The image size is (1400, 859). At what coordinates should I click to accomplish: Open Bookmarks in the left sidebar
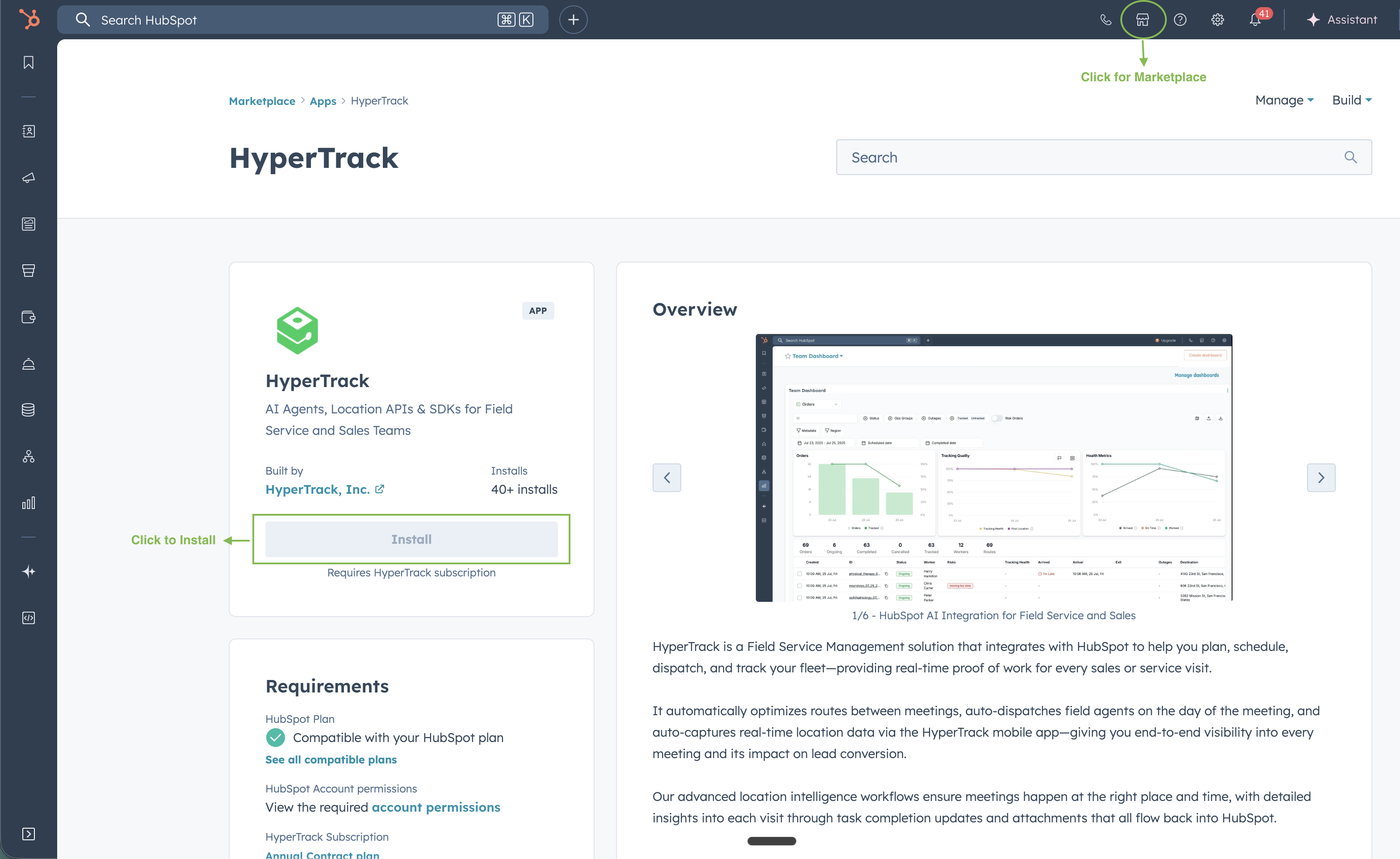click(29, 63)
